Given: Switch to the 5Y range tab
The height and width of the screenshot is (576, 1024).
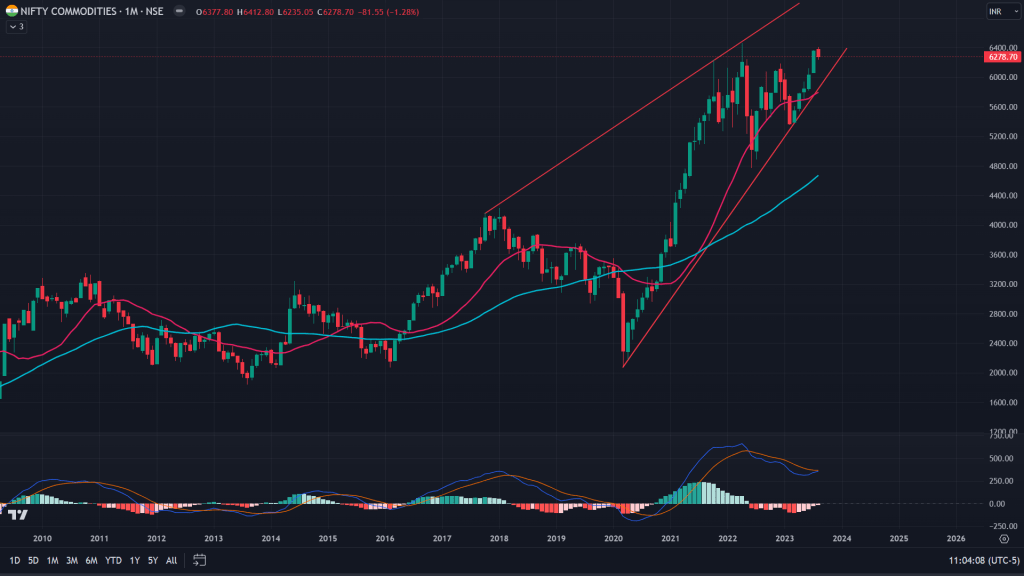Looking at the screenshot, I should [x=152, y=561].
